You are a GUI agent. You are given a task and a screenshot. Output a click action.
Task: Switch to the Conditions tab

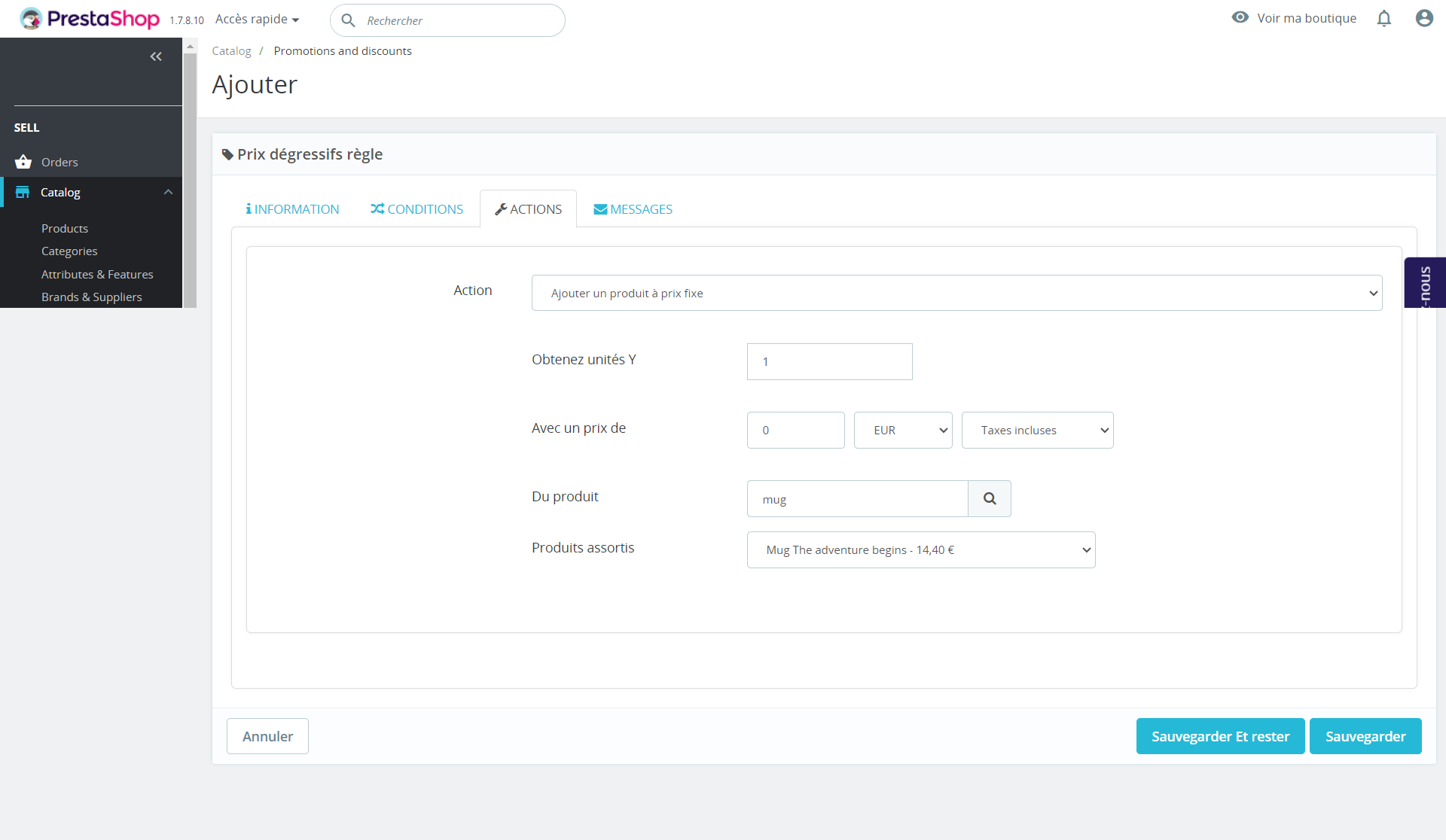[416, 209]
